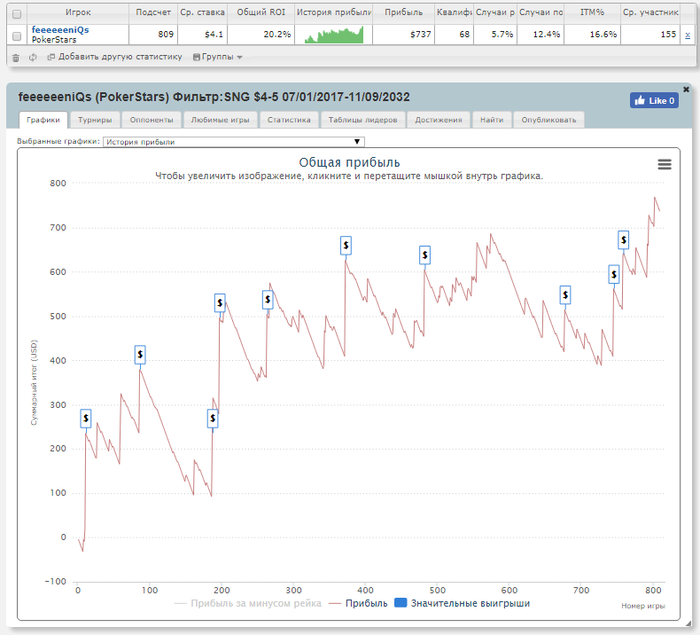Screen dimensions: 700x635
Task: Click the 'Общая прибыль' chart title
Action: coord(349,163)
